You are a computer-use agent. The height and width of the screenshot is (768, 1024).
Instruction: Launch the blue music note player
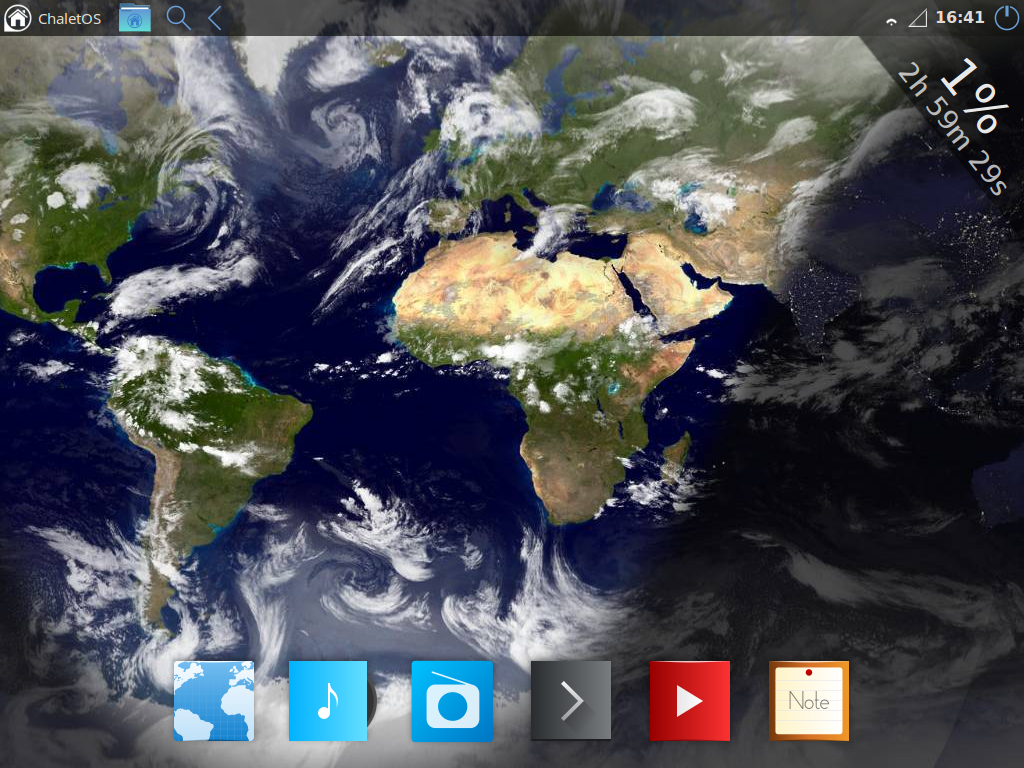(x=328, y=701)
